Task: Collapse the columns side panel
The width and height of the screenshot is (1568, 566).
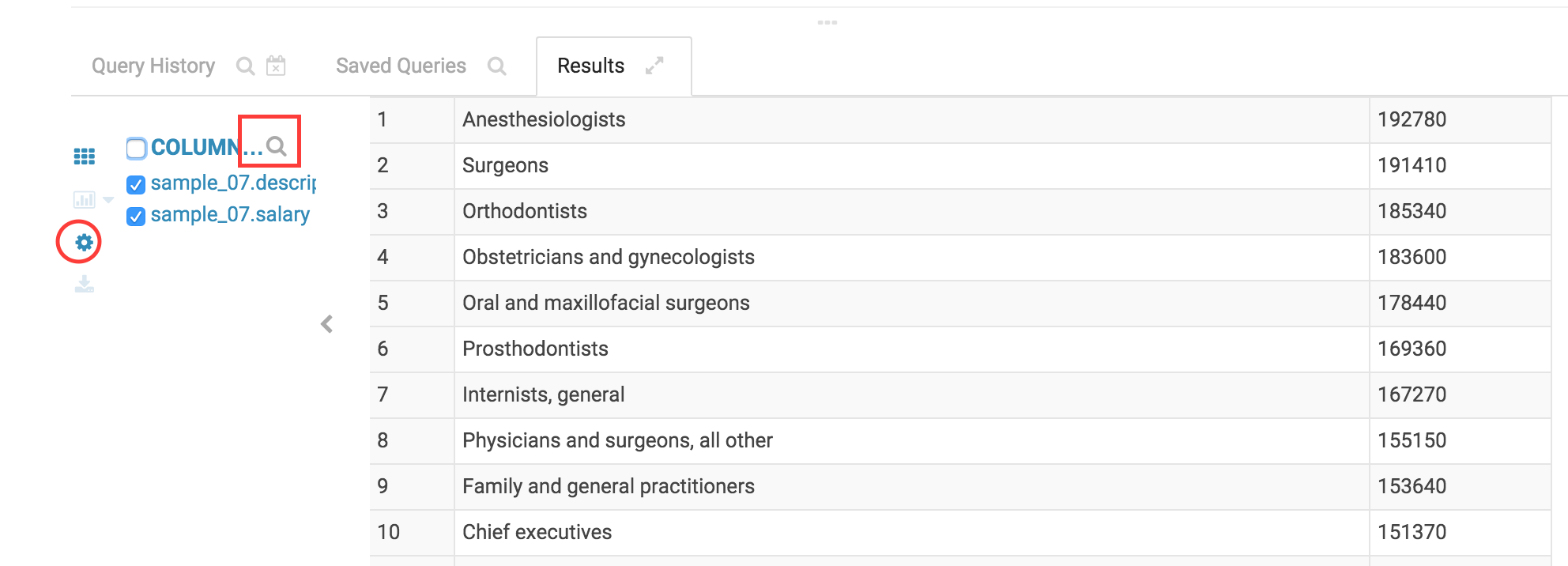Action: 327,324
